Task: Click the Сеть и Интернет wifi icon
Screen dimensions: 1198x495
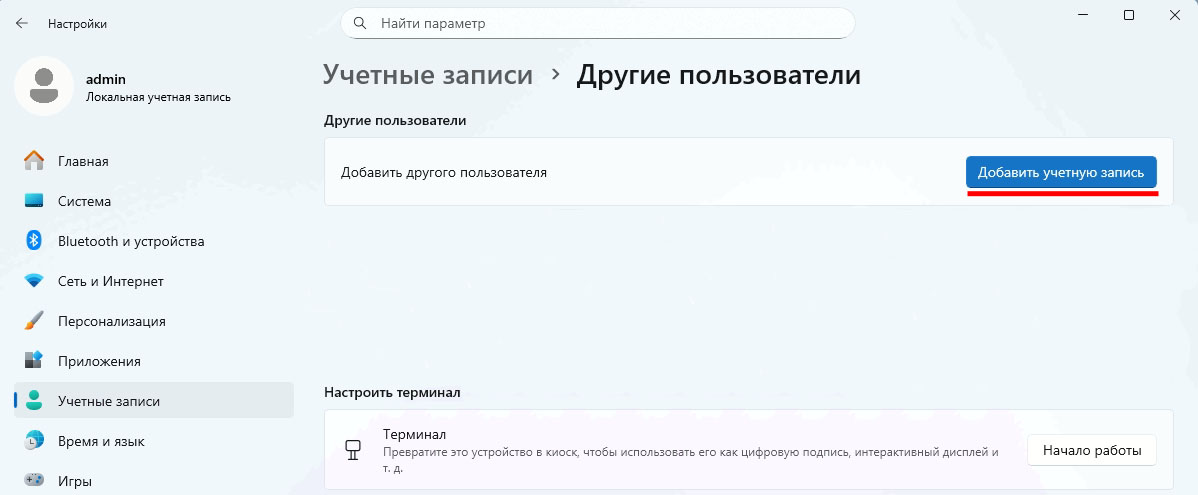Action: [34, 281]
